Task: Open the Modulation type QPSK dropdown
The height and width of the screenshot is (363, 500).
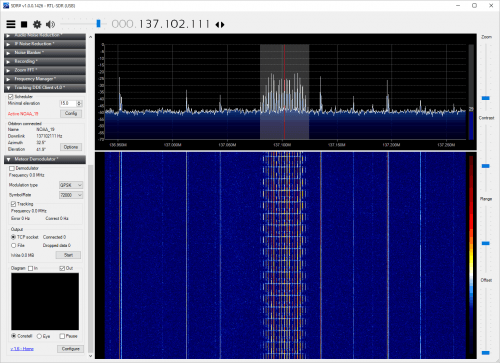Action: 71,185
